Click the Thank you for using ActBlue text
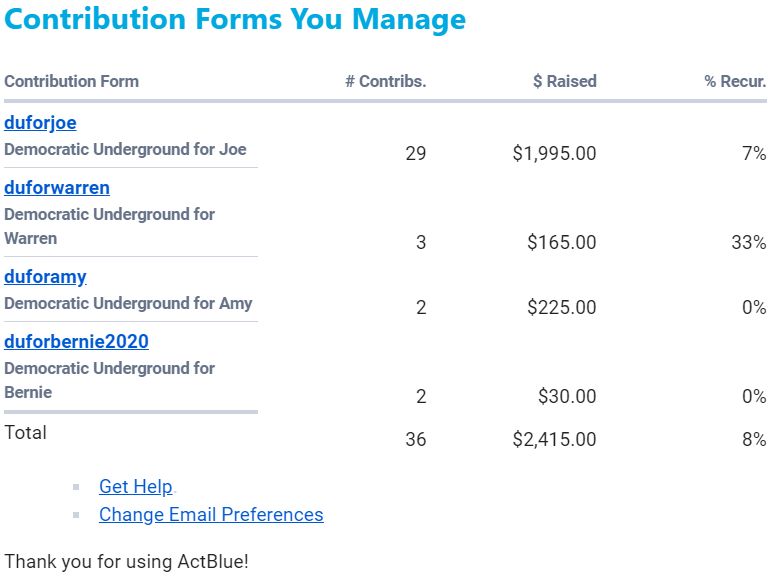Screen dimensions: 778x586 [126, 562]
